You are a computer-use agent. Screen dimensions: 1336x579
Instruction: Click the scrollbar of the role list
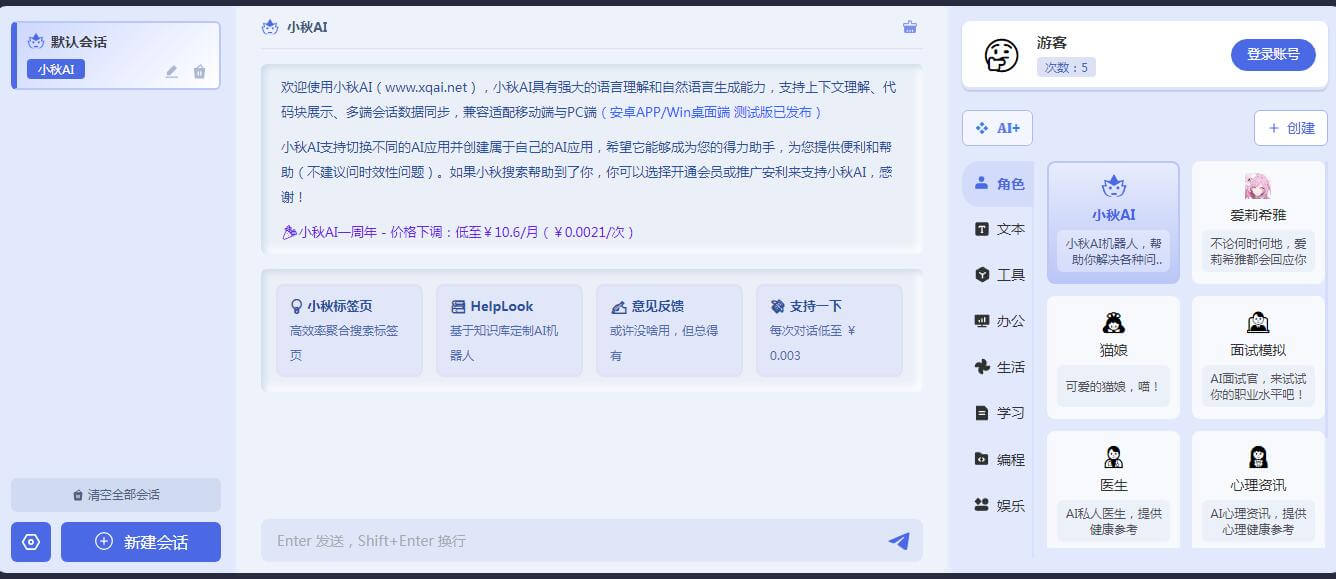(x=1328, y=300)
